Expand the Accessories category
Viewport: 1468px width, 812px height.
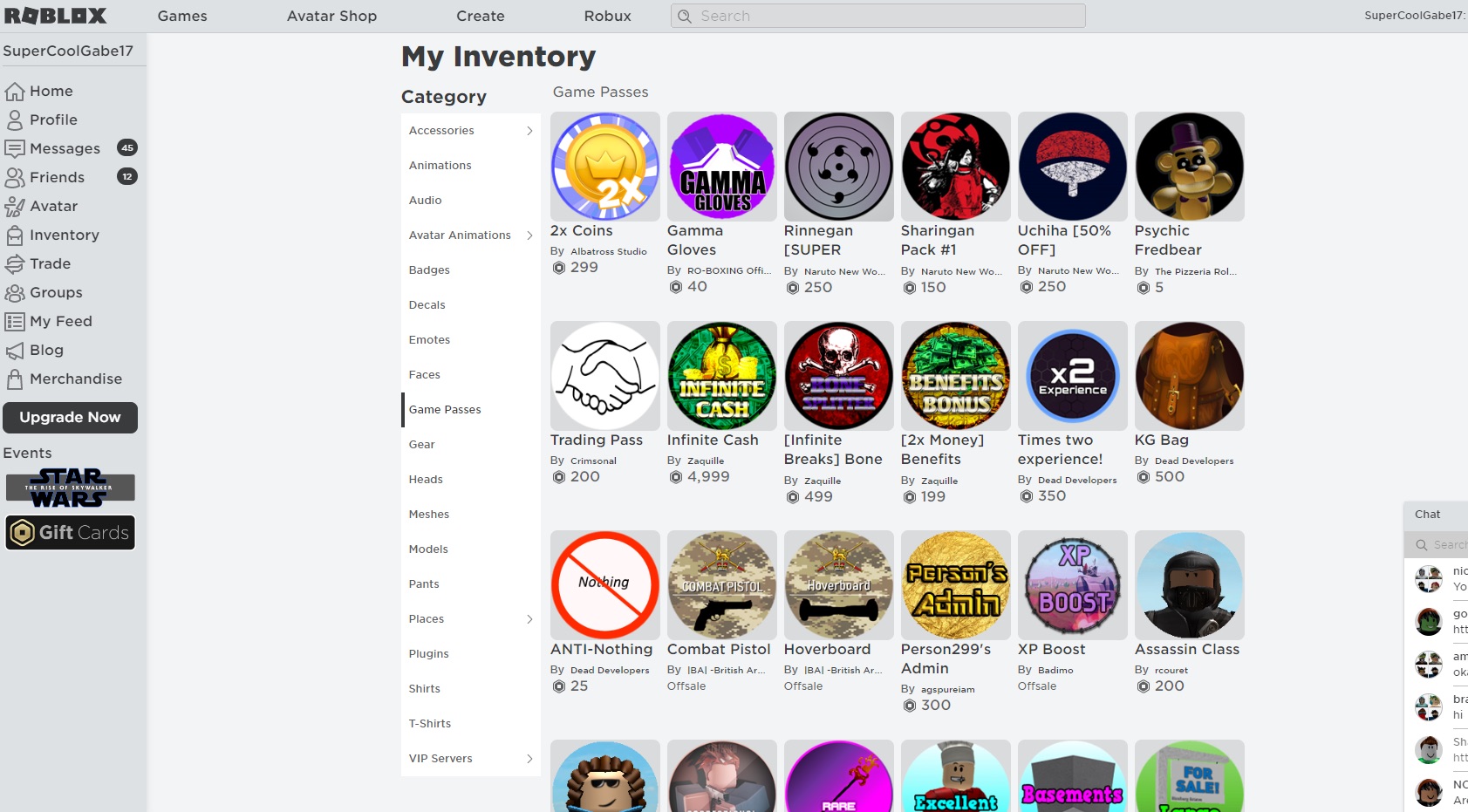[x=529, y=130]
